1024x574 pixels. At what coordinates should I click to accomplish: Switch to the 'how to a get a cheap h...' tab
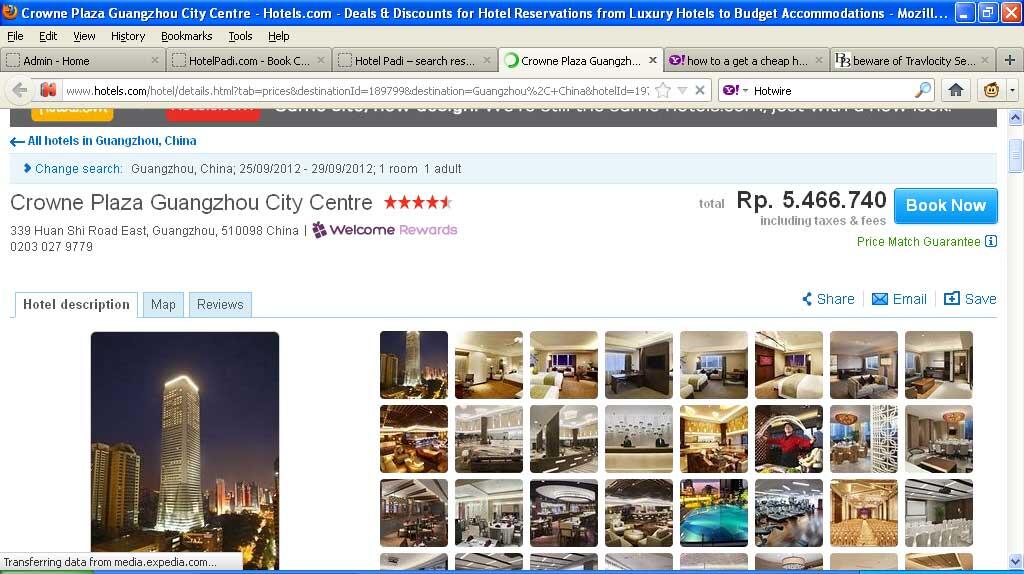click(x=746, y=60)
